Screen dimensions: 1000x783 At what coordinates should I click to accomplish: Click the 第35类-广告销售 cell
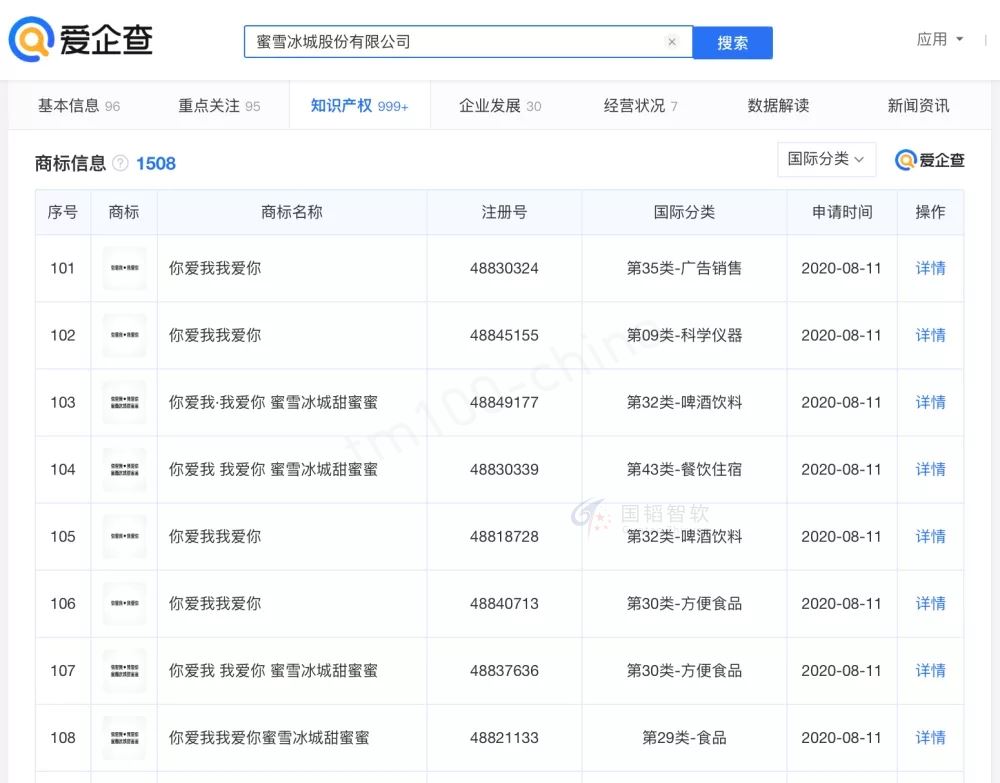[x=684, y=268]
